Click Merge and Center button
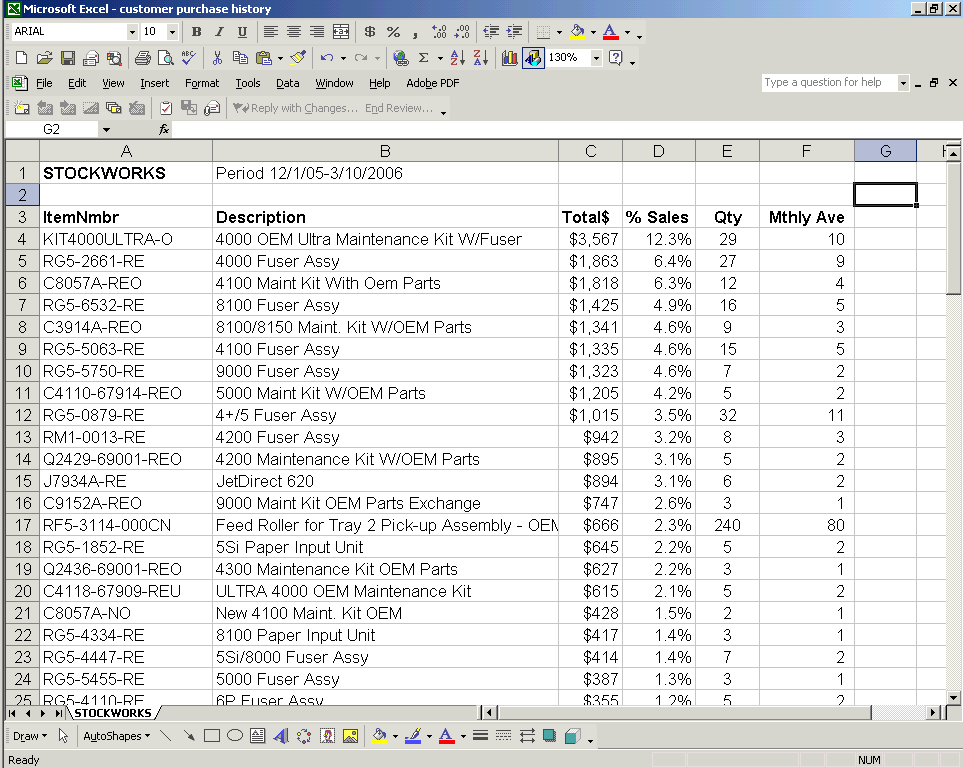The height and width of the screenshot is (768, 963). click(x=341, y=32)
